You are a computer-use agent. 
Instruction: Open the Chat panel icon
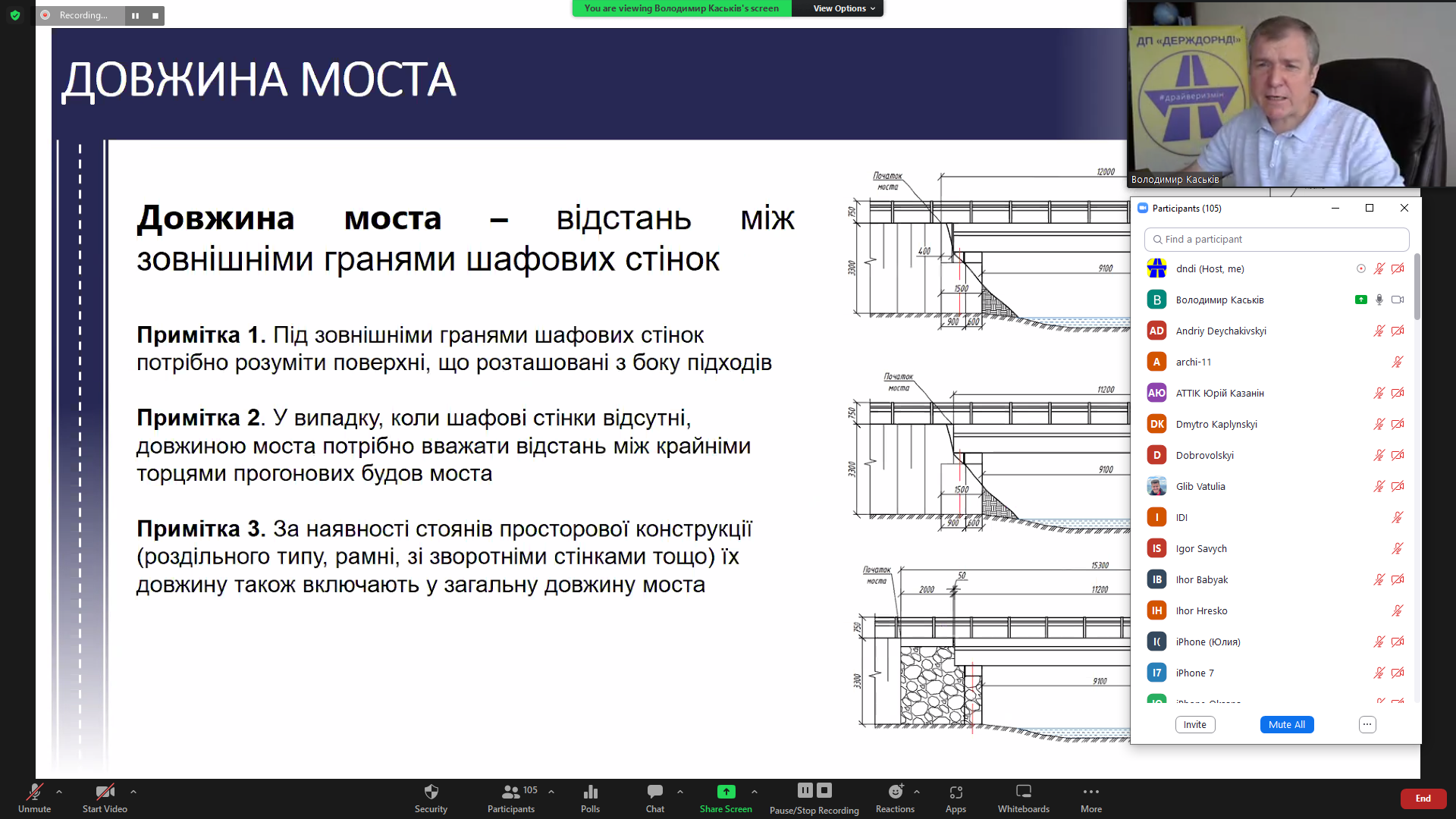(x=654, y=792)
